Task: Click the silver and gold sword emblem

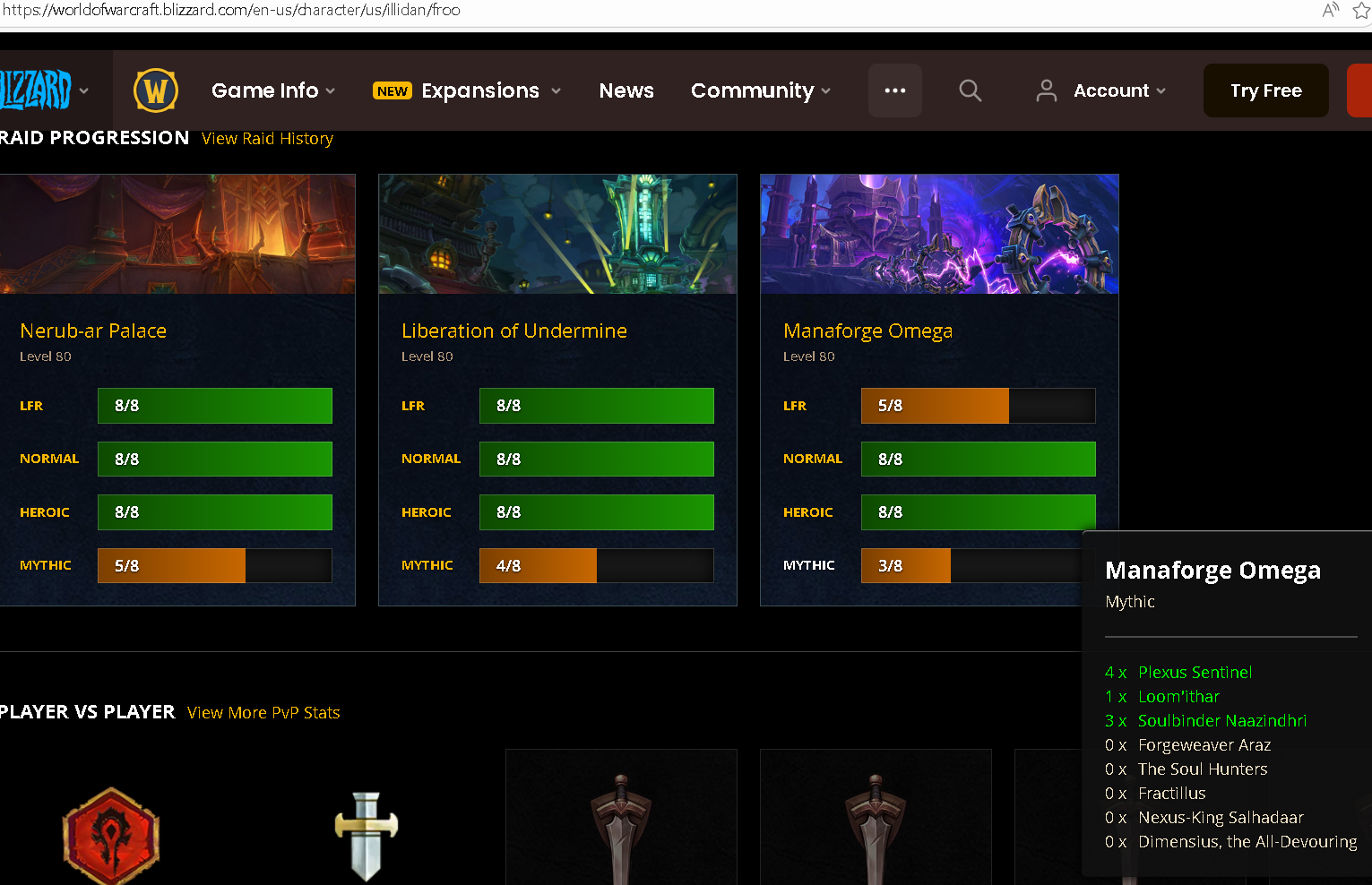Action: [x=366, y=836]
